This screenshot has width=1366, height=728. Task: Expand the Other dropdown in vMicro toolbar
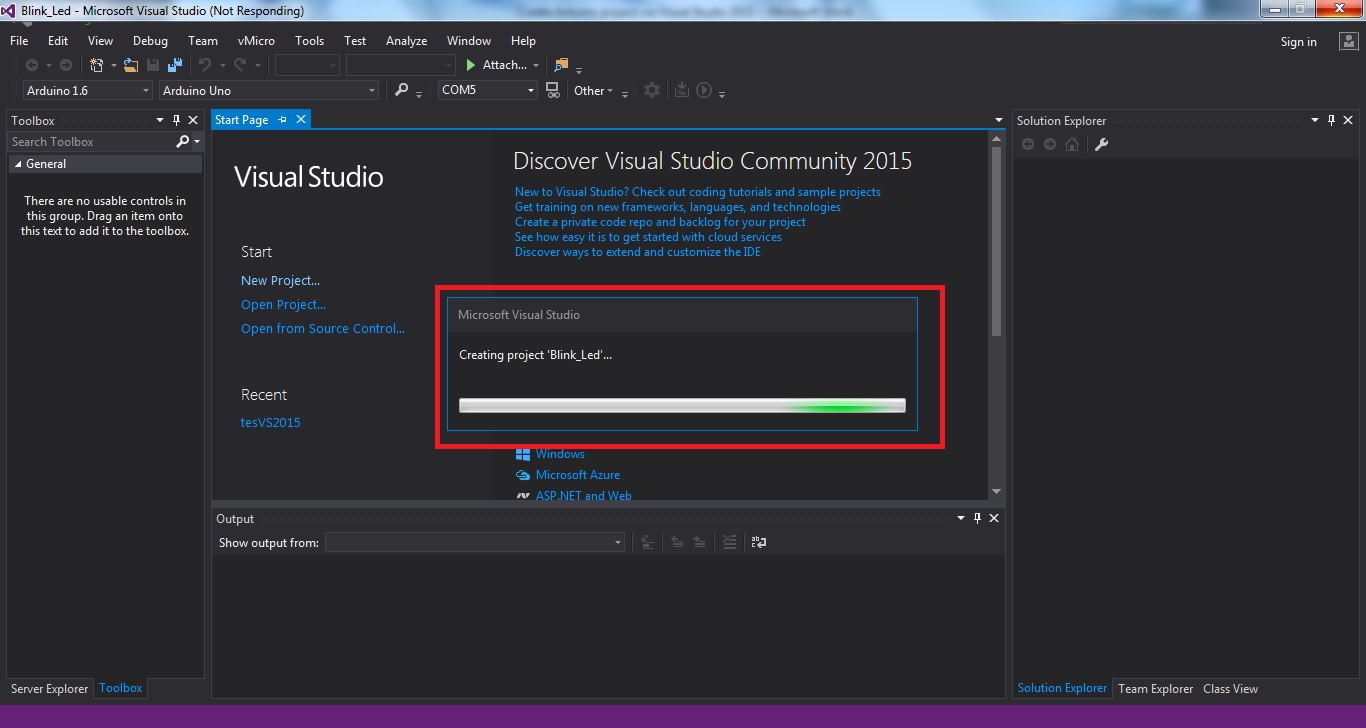point(593,90)
